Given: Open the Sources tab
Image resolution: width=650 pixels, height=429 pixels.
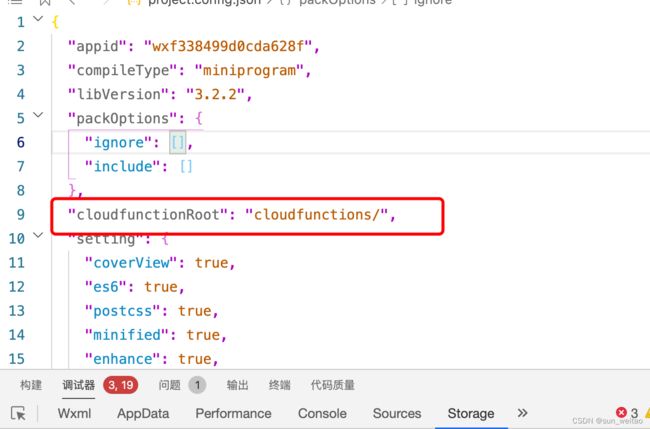Looking at the screenshot, I should tap(397, 413).
